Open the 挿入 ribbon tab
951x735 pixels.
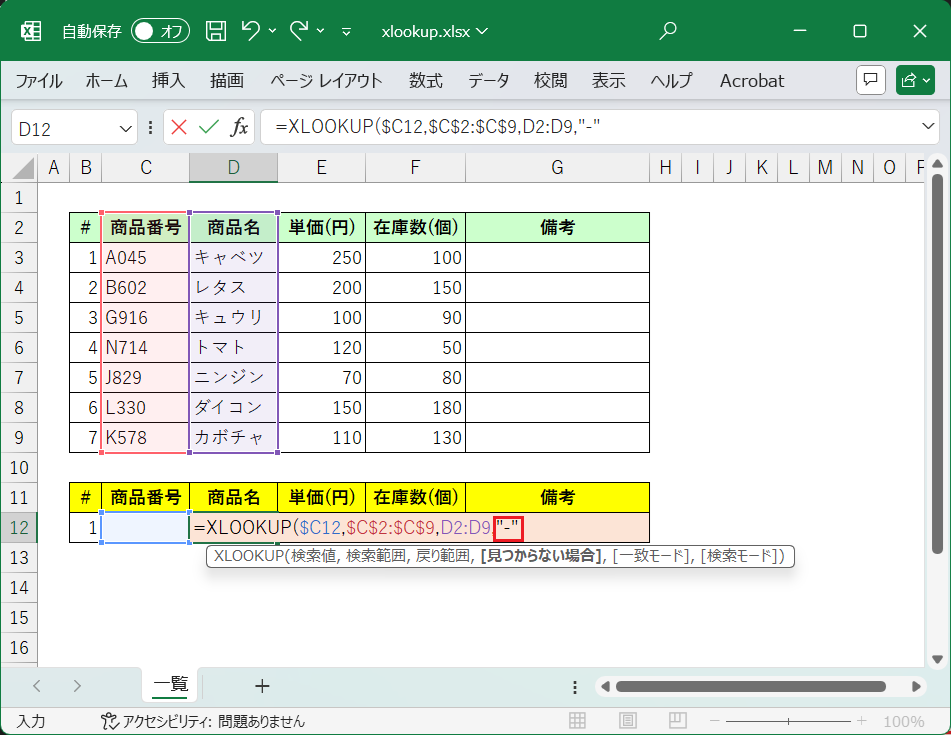click(168, 81)
